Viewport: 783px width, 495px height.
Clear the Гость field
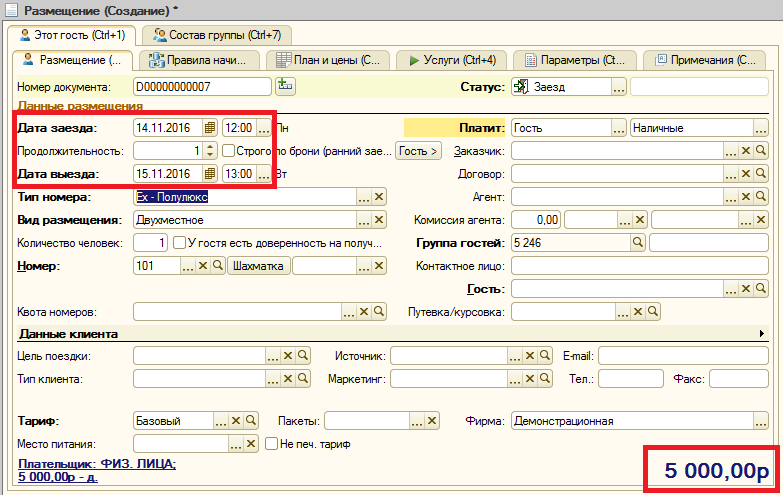(x=746, y=289)
